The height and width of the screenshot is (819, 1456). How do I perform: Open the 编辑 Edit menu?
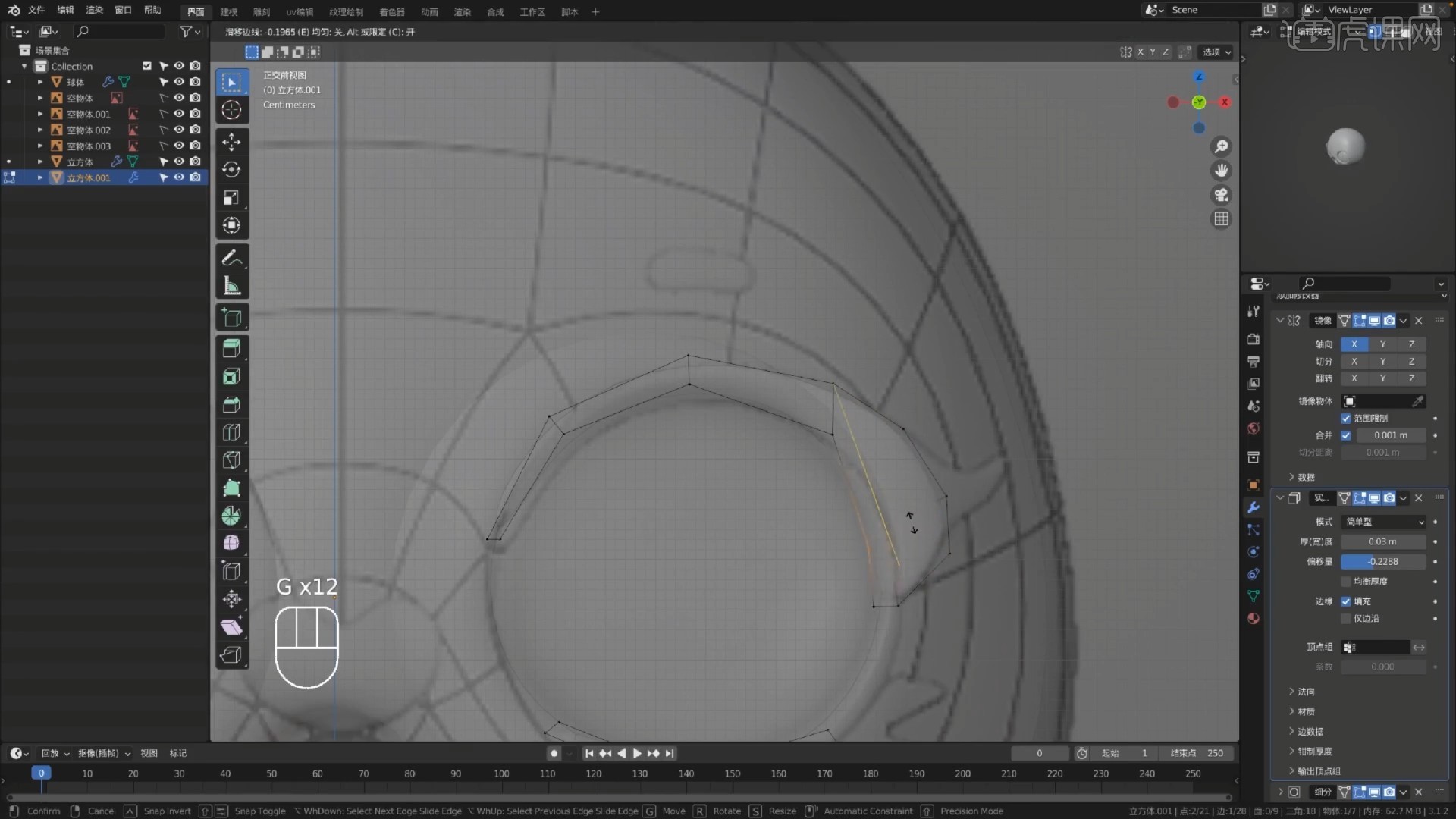tap(66, 11)
